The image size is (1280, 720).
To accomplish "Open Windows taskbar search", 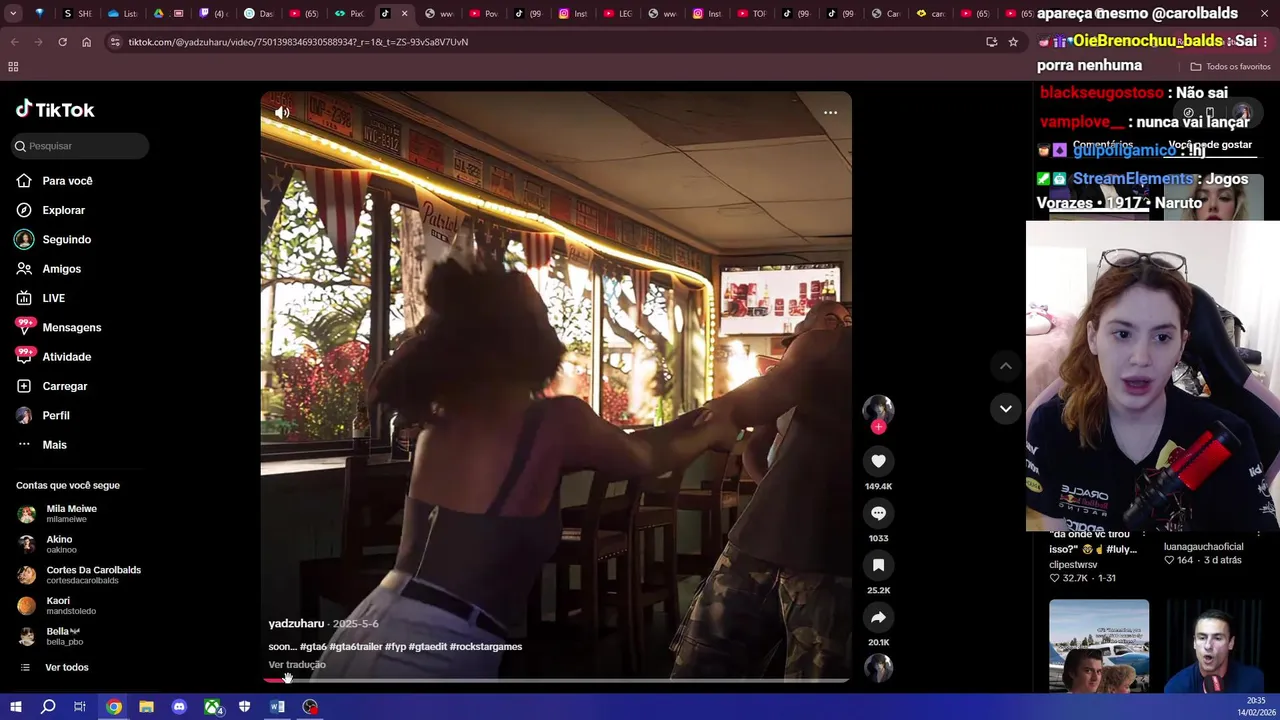I will pyautogui.click(x=48, y=707).
